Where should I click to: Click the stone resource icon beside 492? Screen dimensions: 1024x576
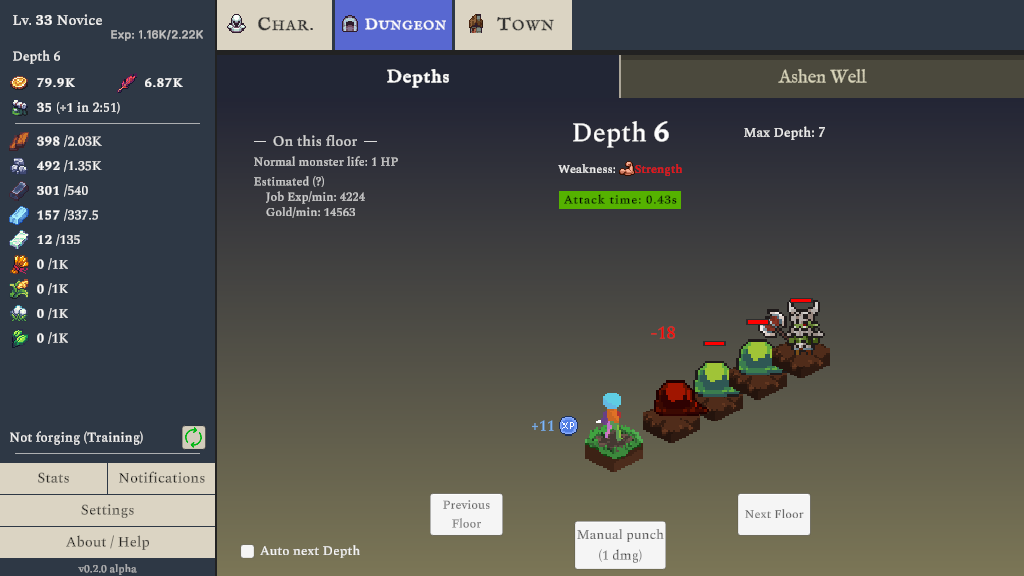pos(19,166)
